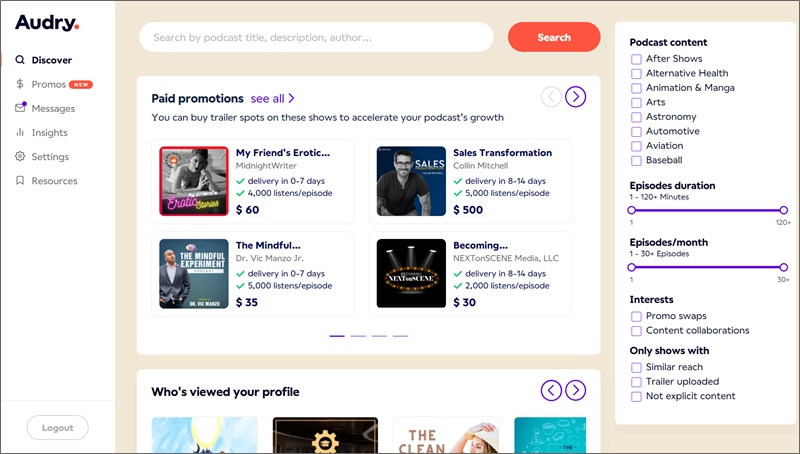The height and width of the screenshot is (454, 800).
Task: Click the Settings gear icon
Action: [20, 157]
